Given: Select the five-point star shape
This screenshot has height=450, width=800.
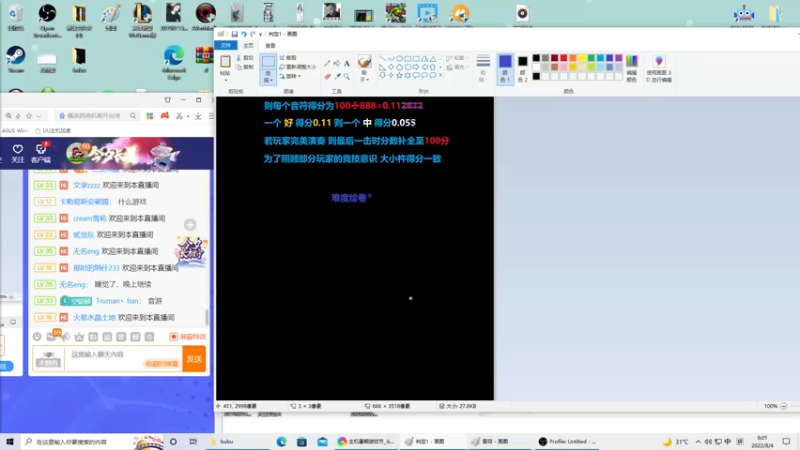Looking at the screenshot, I should coord(399,75).
